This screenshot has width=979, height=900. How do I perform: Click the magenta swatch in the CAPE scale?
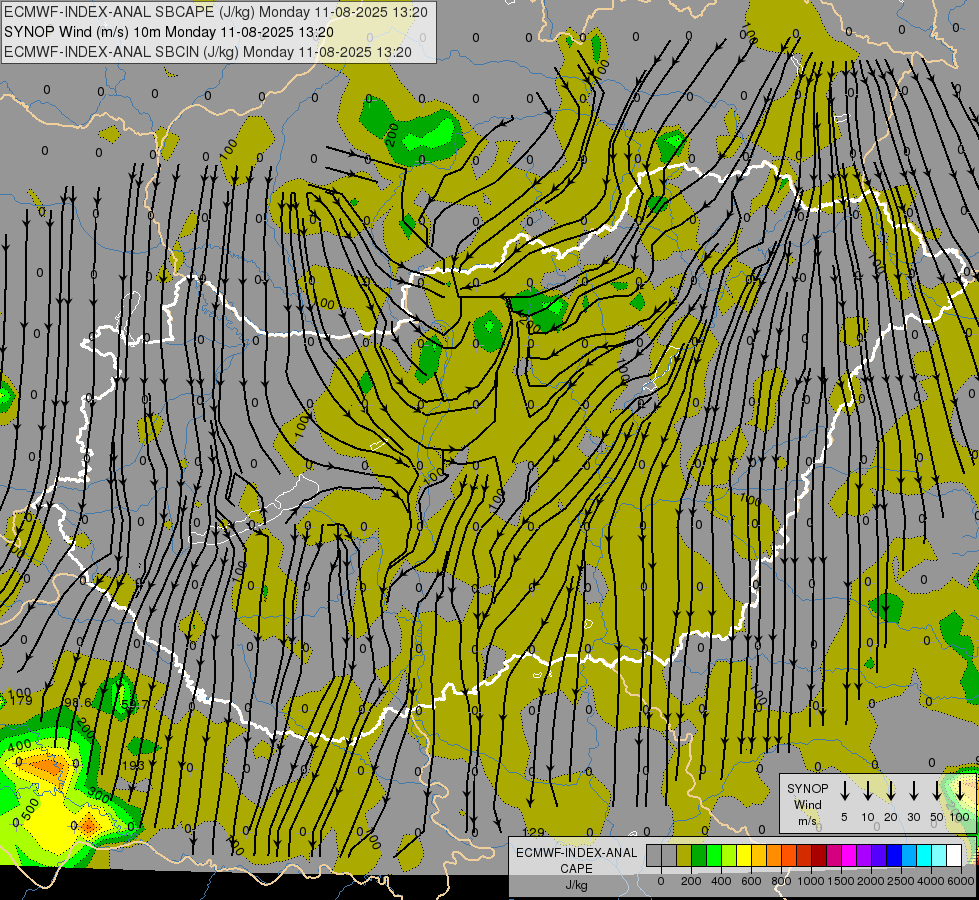click(849, 855)
